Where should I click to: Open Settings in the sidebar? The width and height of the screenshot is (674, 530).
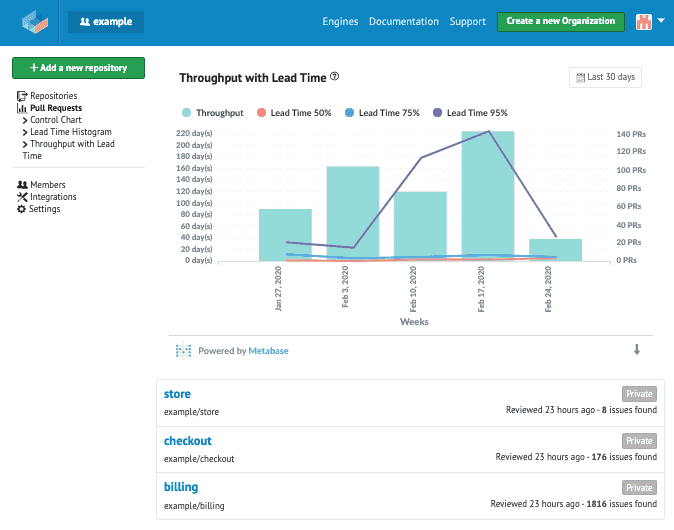point(44,209)
